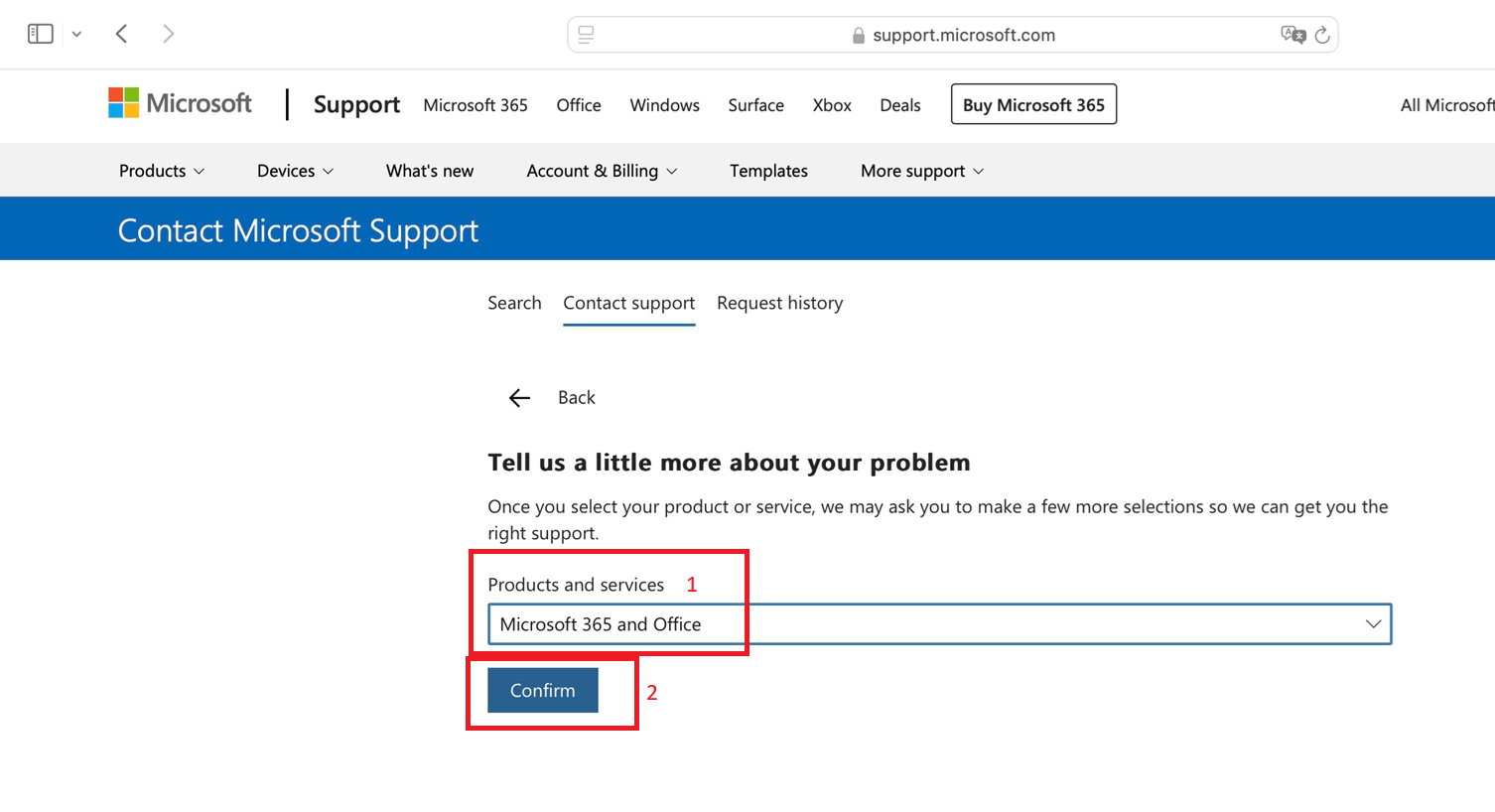Toggle the Safari sidebar icon
Viewport: 1495px width, 812px height.
tap(40, 34)
